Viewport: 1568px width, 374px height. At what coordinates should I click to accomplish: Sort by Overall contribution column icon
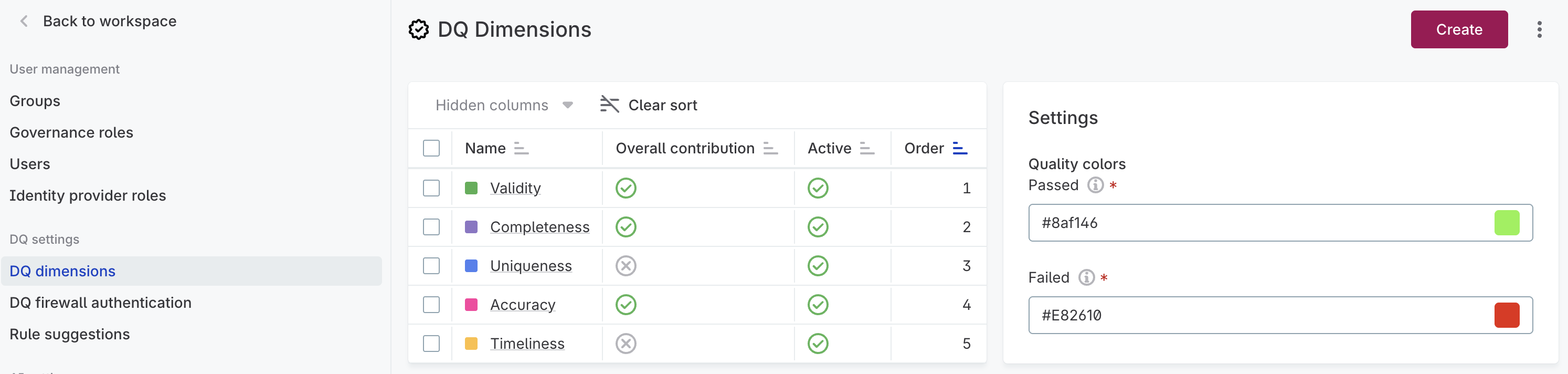(x=770, y=148)
